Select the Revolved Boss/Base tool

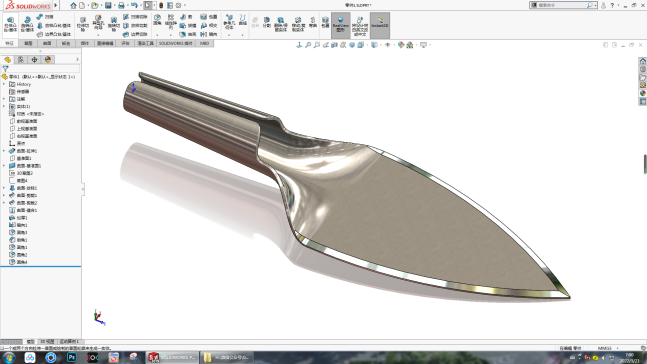click(27, 25)
